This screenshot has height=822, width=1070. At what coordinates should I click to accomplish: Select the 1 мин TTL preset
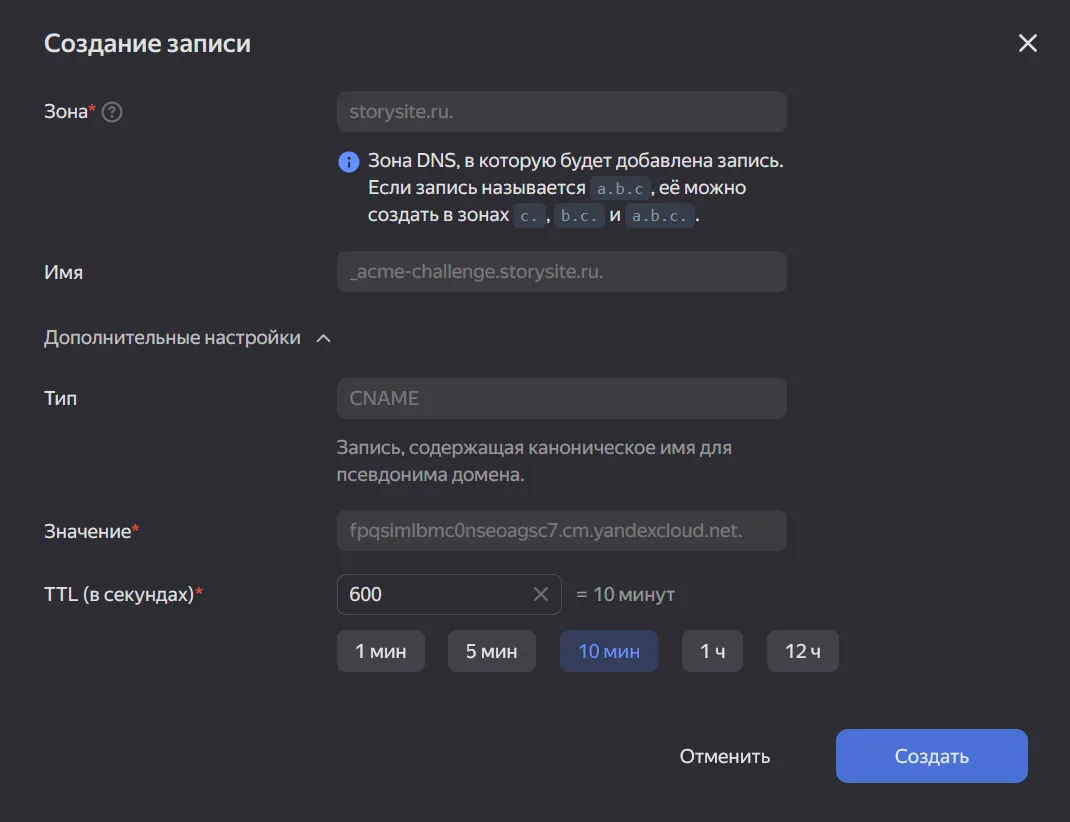(x=380, y=650)
